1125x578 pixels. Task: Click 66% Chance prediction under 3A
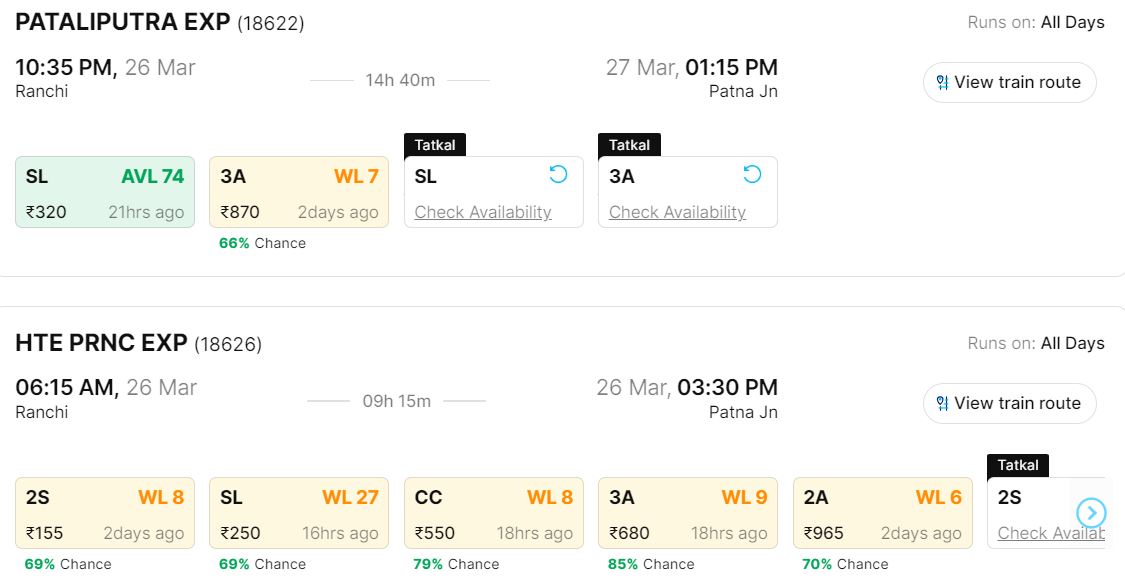click(262, 243)
